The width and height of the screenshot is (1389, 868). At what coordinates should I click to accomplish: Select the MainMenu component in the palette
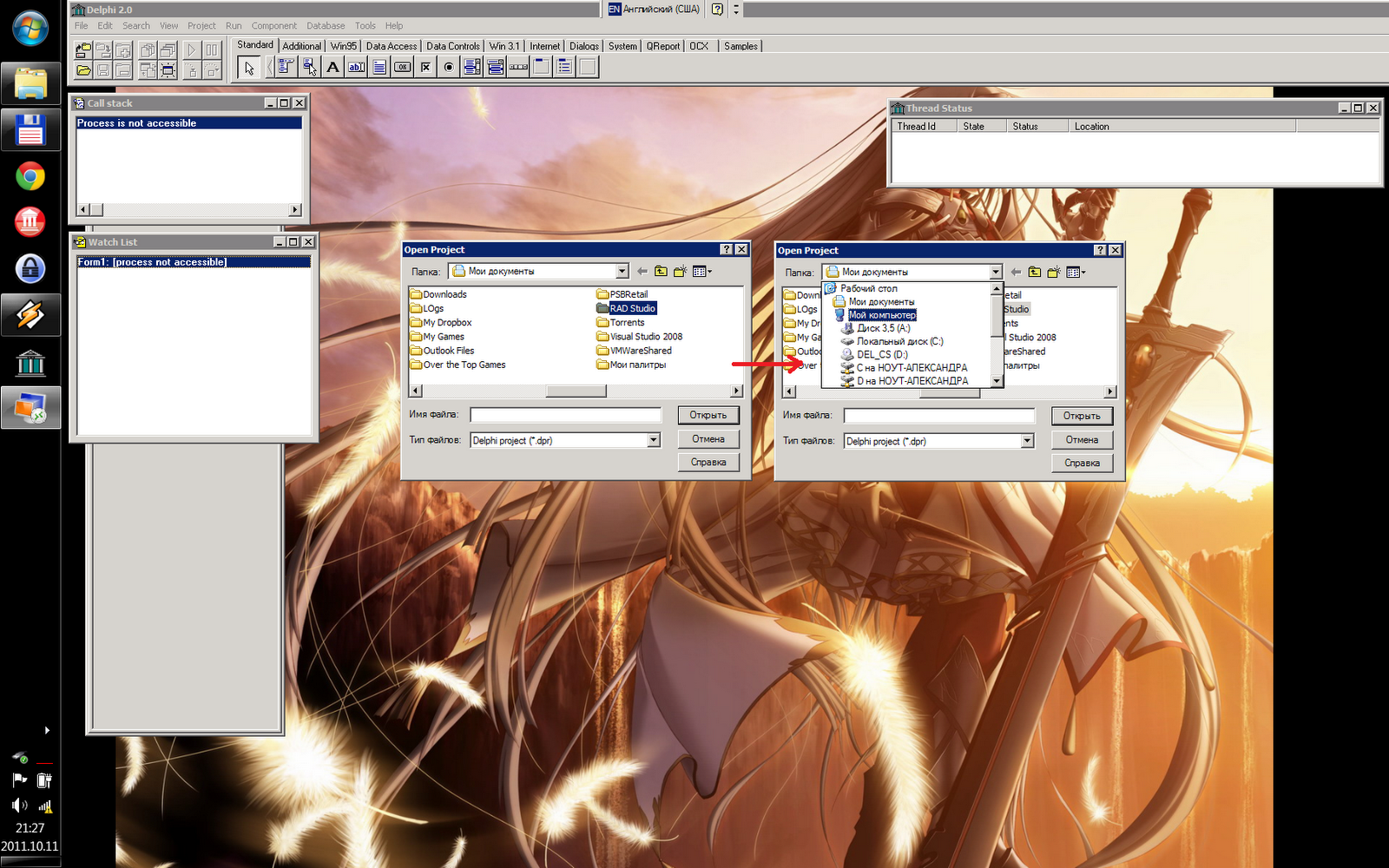pyautogui.click(x=286, y=67)
